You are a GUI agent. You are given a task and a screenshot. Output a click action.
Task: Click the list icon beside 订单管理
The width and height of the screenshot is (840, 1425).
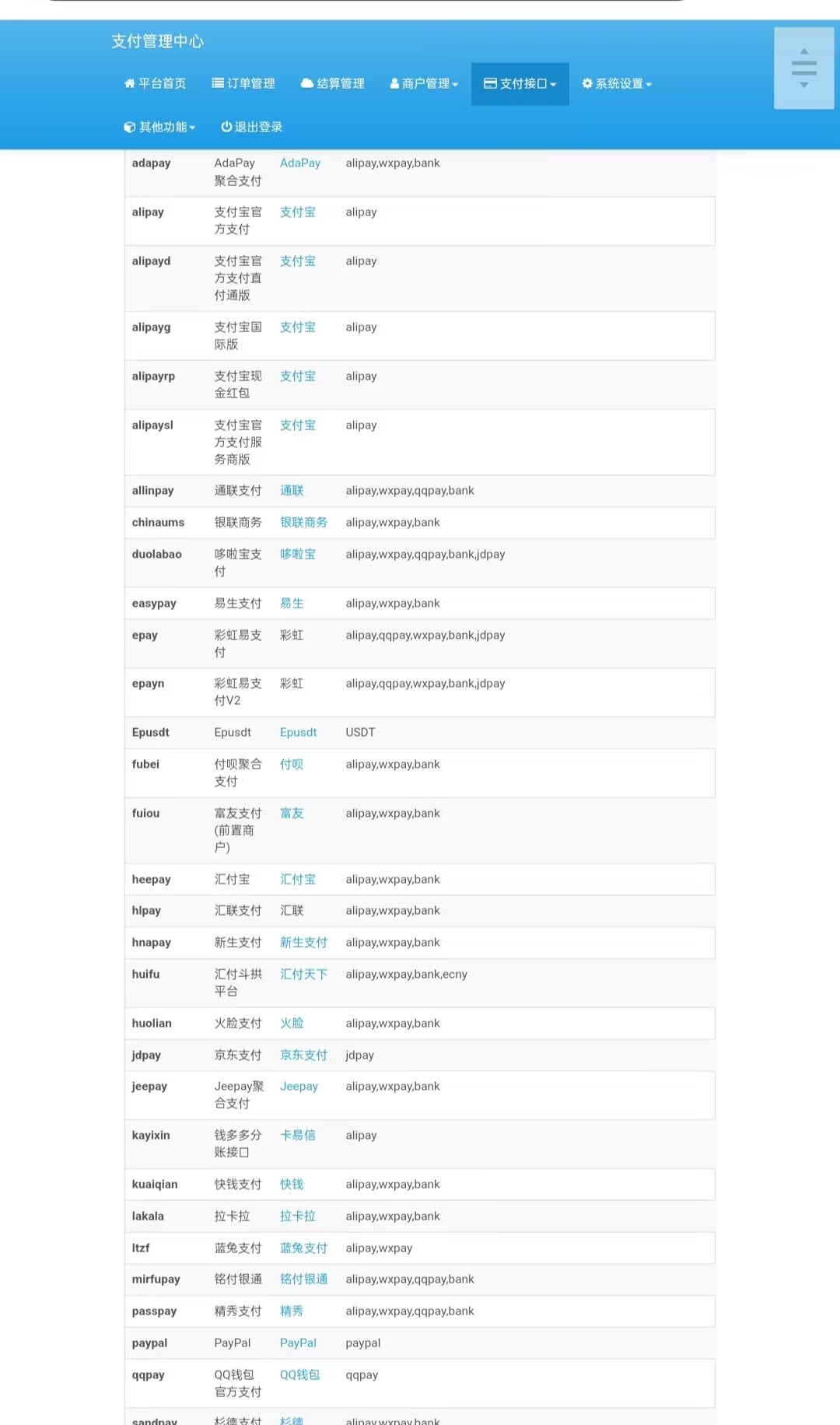pyautogui.click(x=218, y=83)
